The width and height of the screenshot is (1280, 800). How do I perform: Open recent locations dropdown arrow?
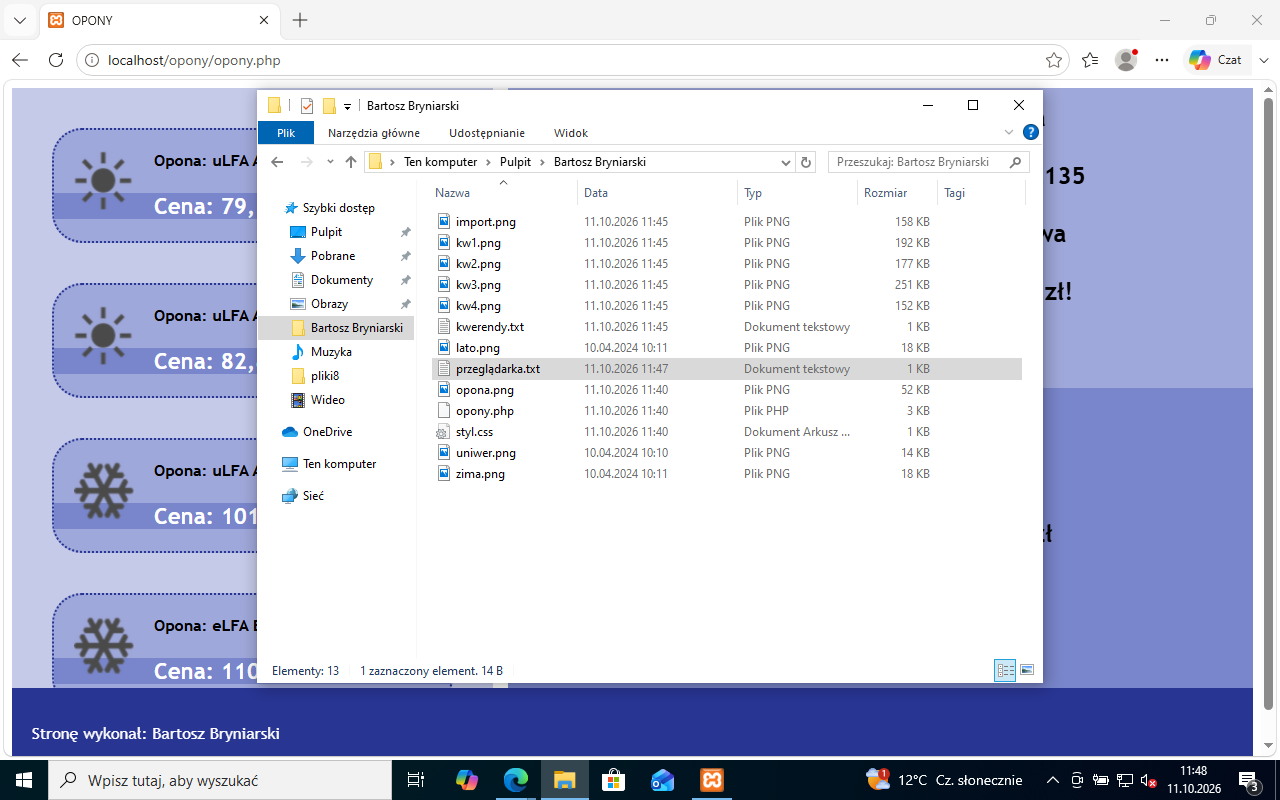330,162
